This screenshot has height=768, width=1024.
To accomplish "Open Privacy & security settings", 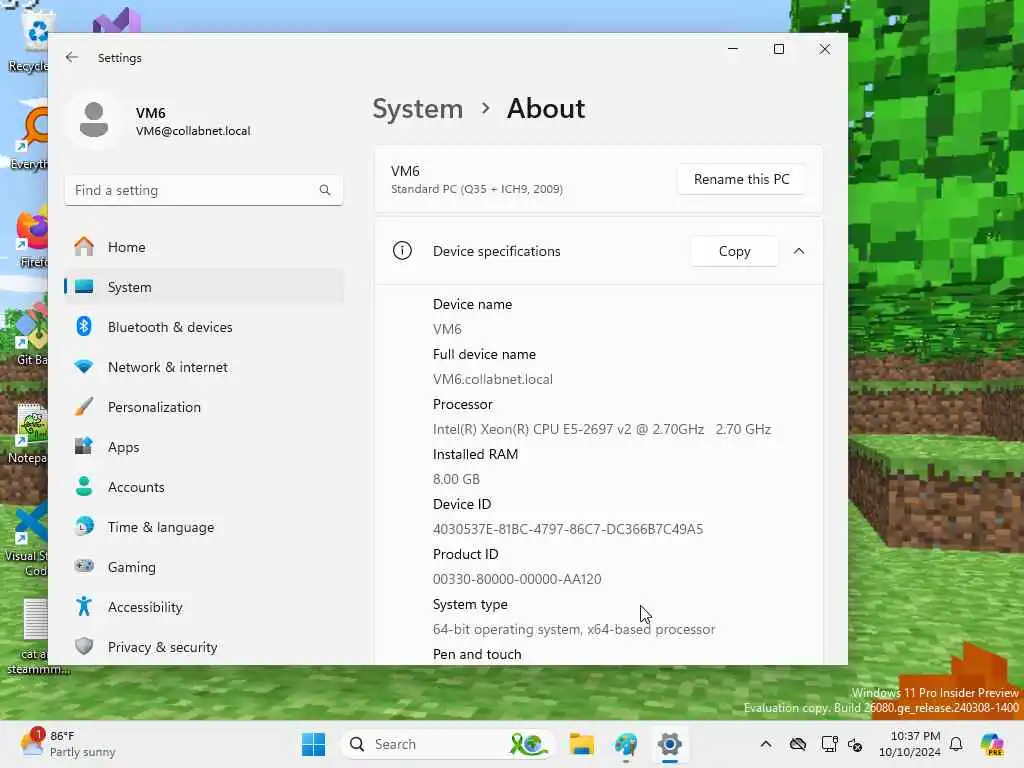I will click(x=204, y=647).
